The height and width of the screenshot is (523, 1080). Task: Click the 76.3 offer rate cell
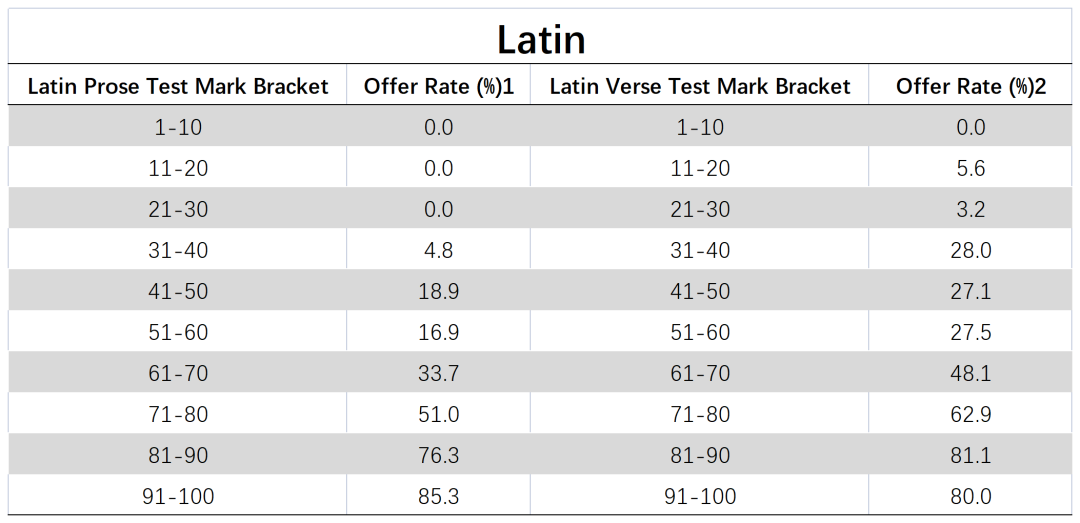pyautogui.click(x=439, y=455)
